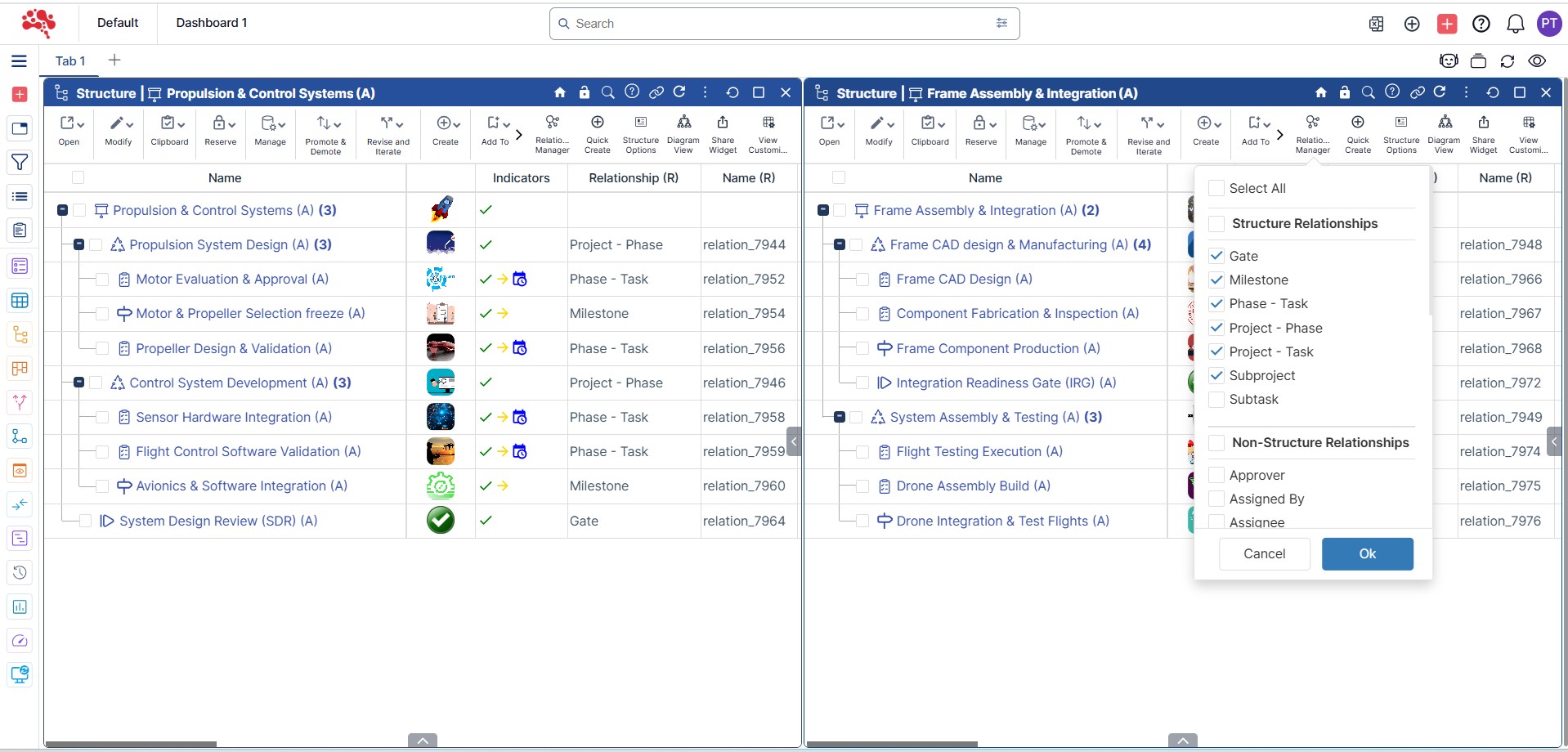Open Quick Create in Frame Assembly panel

[x=1357, y=132]
